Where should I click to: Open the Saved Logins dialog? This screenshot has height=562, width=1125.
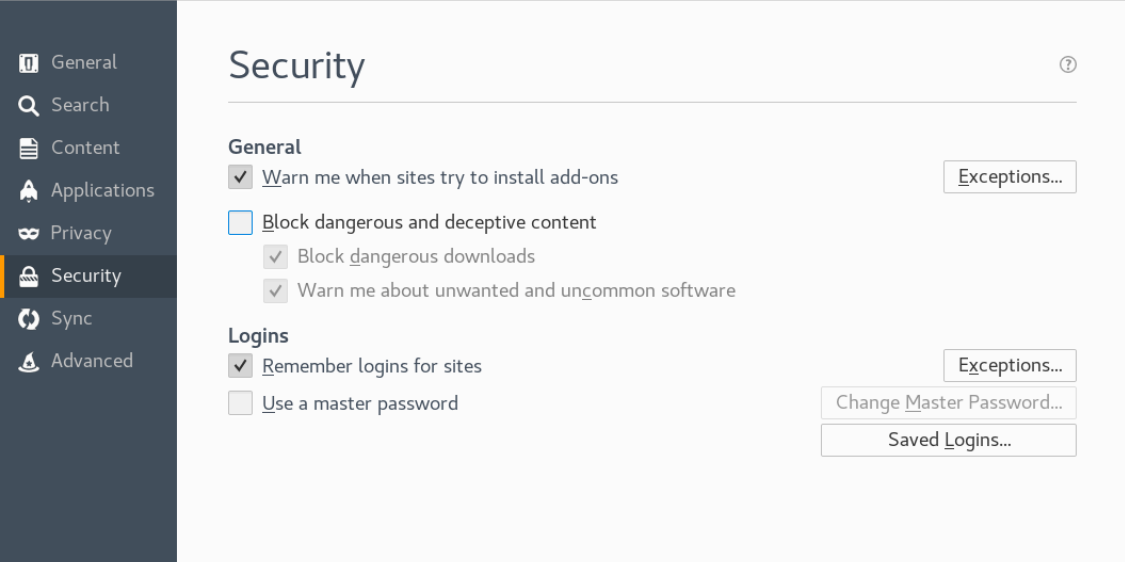coord(949,440)
